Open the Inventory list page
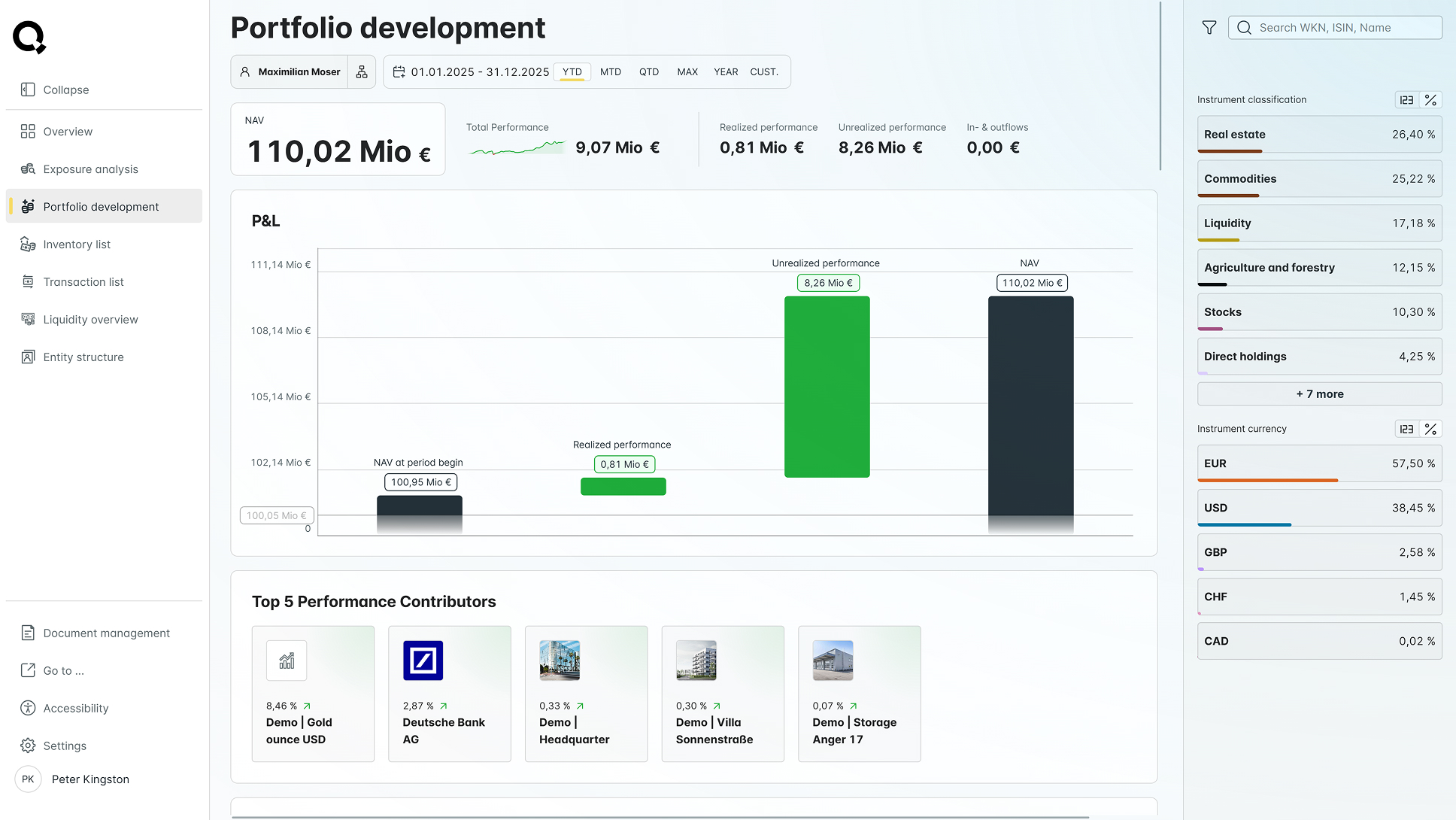The height and width of the screenshot is (820, 1456). click(x=77, y=244)
